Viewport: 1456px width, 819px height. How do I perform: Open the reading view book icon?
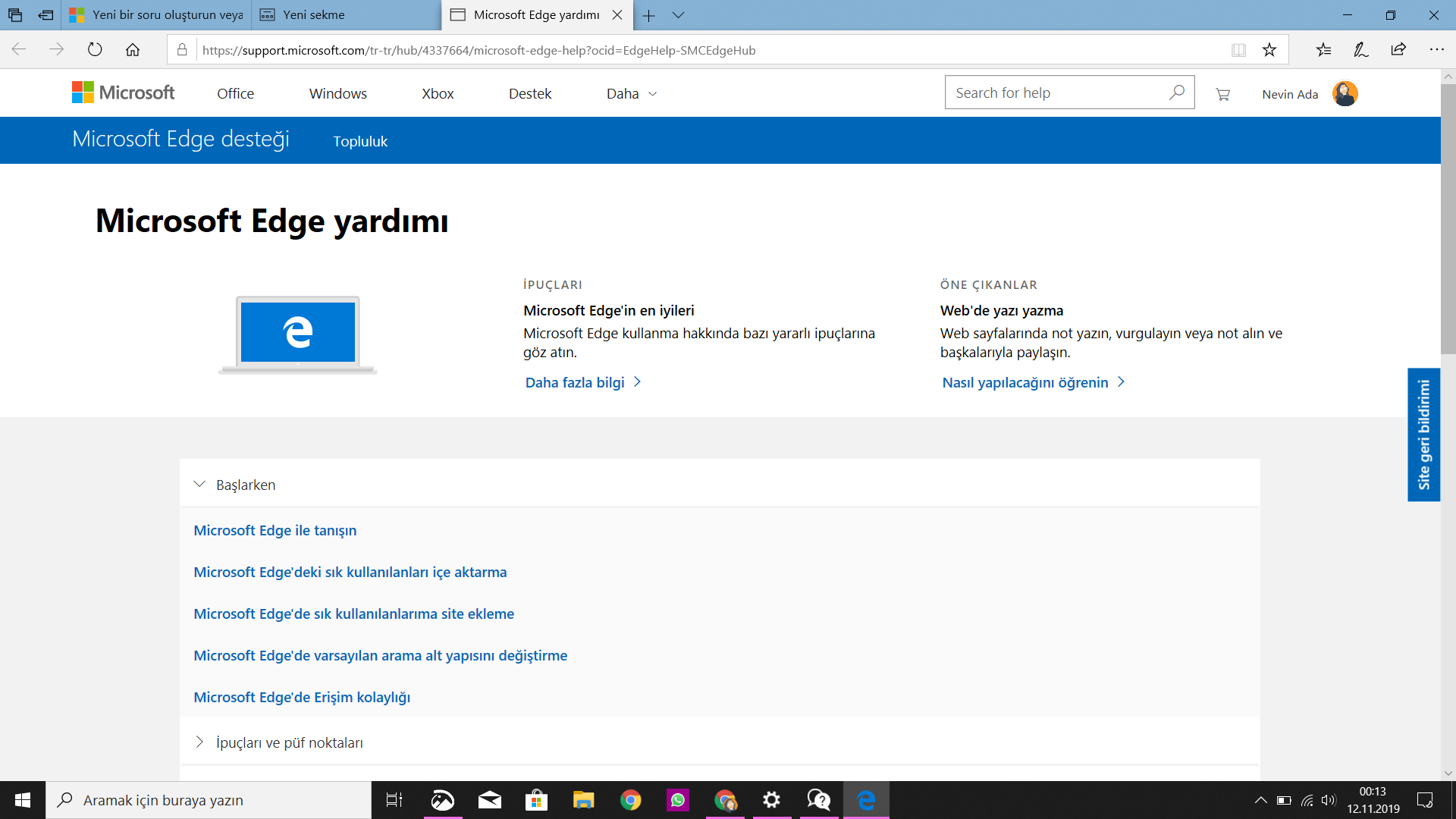click(x=1238, y=50)
